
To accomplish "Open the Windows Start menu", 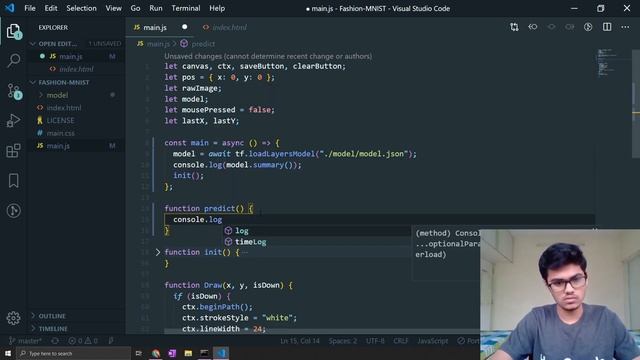I will click(x=8, y=353).
